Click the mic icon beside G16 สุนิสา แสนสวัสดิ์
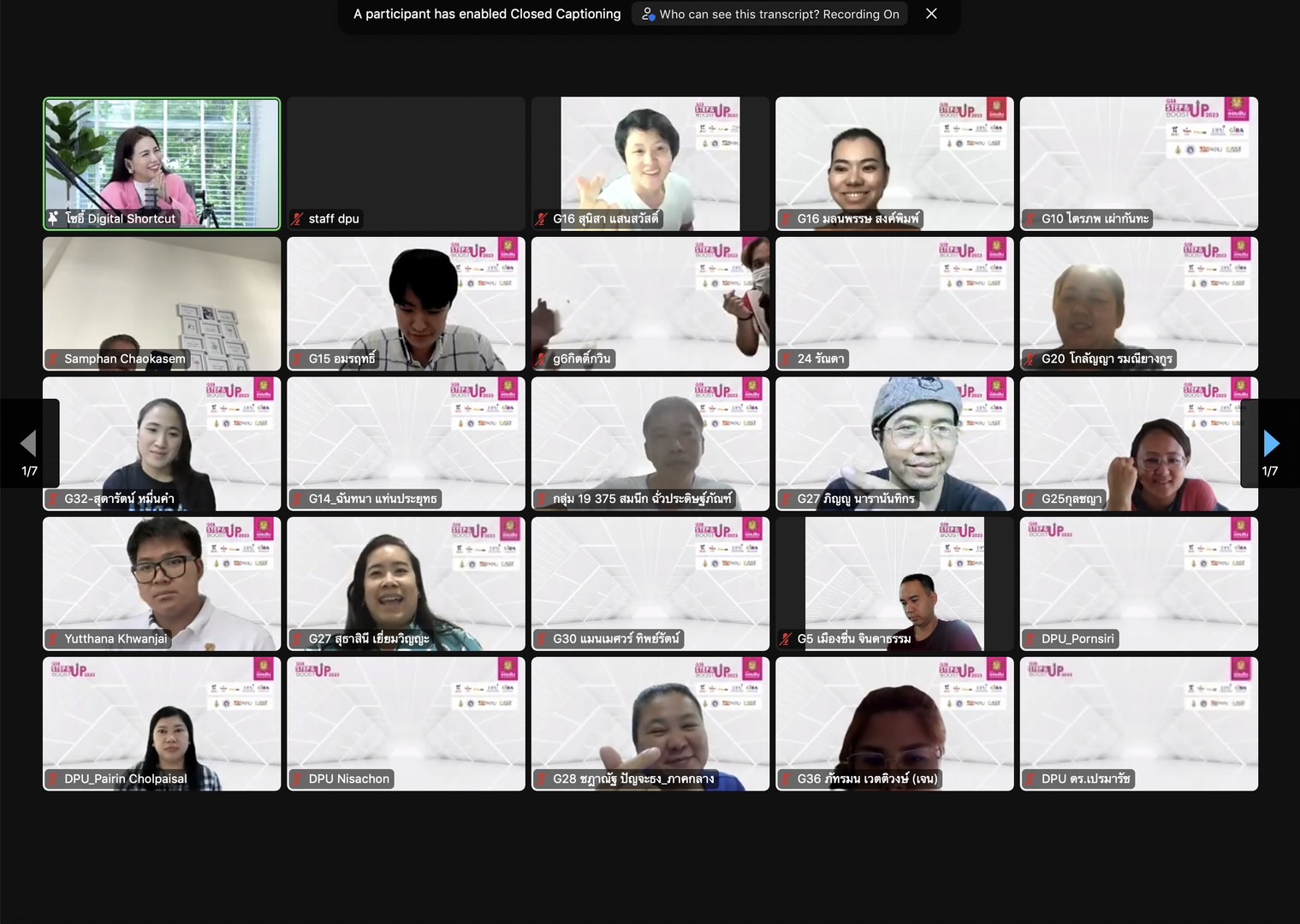This screenshot has width=1300, height=924. click(x=541, y=218)
